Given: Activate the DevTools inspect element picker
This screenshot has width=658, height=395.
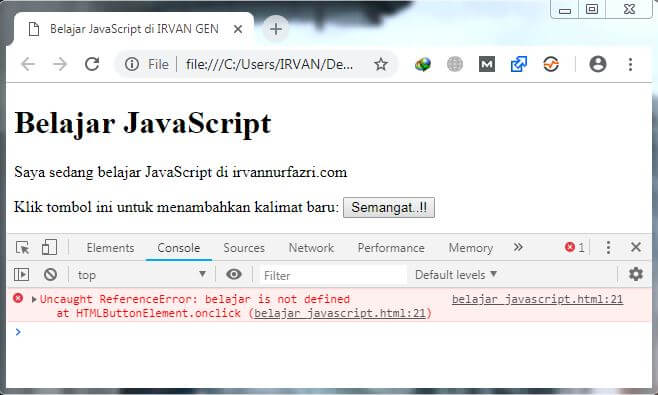Looking at the screenshot, I should pyautogui.click(x=22, y=248).
